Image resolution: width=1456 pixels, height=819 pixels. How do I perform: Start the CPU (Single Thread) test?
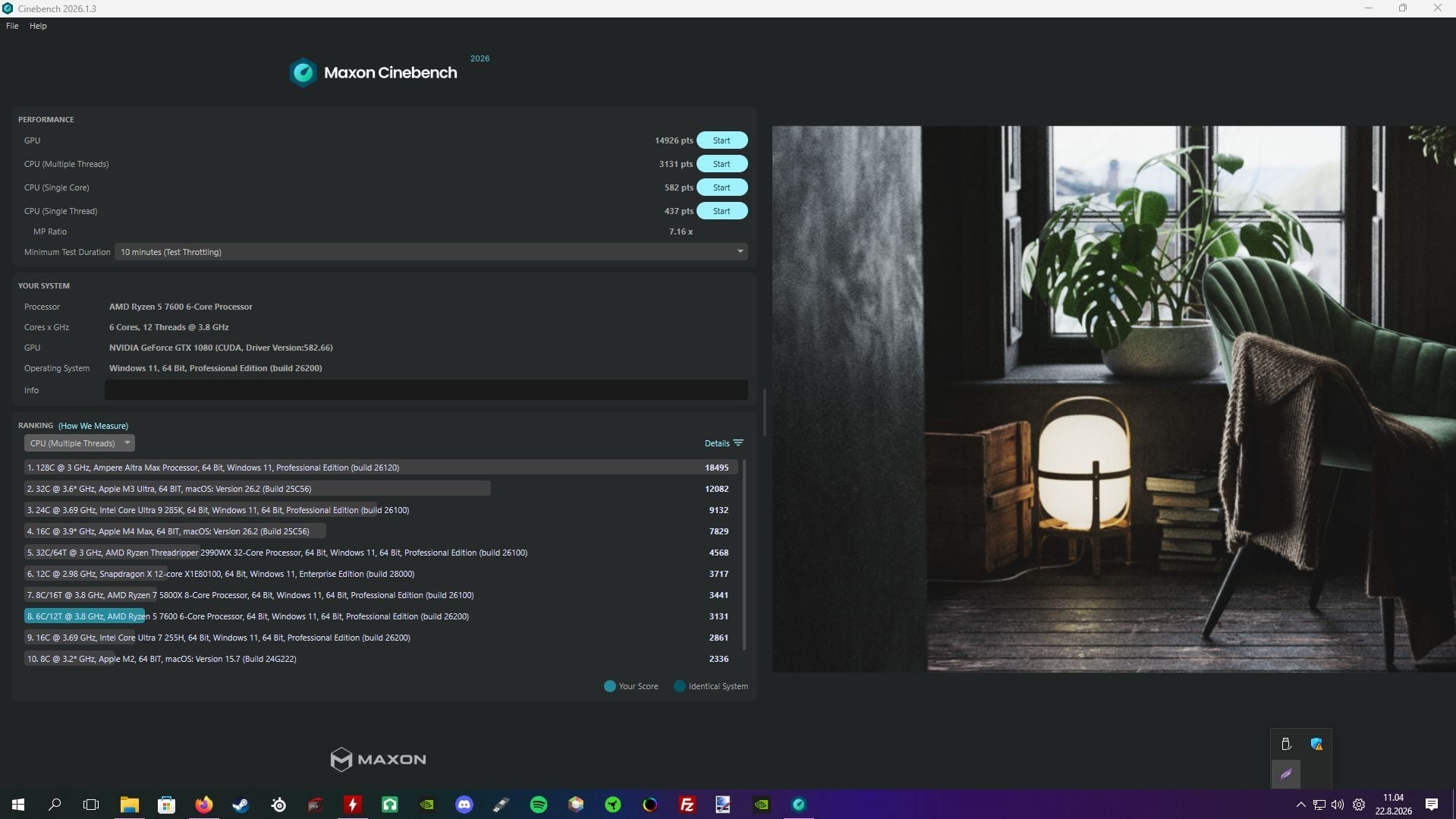tap(722, 211)
